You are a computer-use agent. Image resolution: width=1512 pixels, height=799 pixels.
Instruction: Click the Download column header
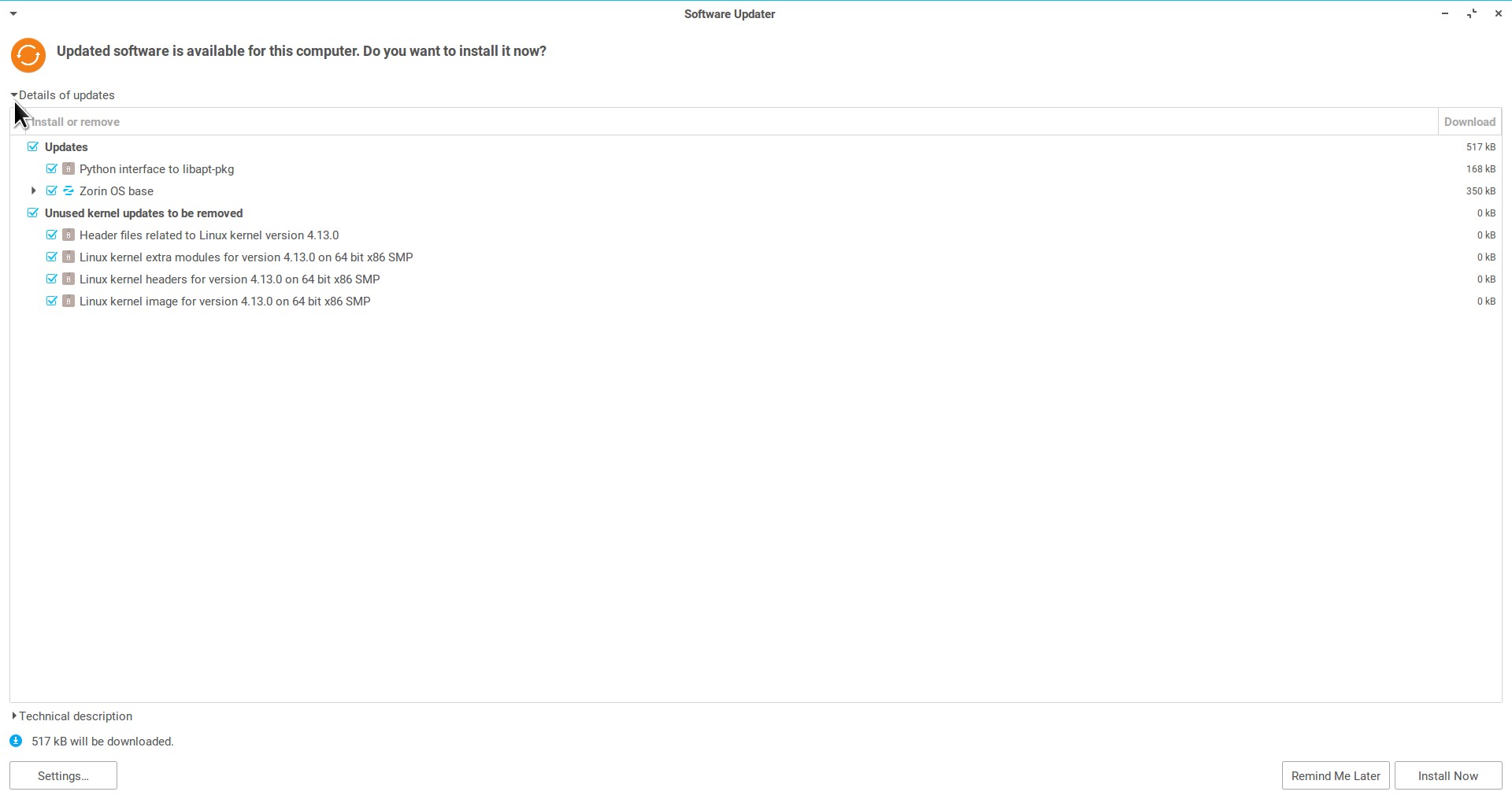click(1469, 122)
